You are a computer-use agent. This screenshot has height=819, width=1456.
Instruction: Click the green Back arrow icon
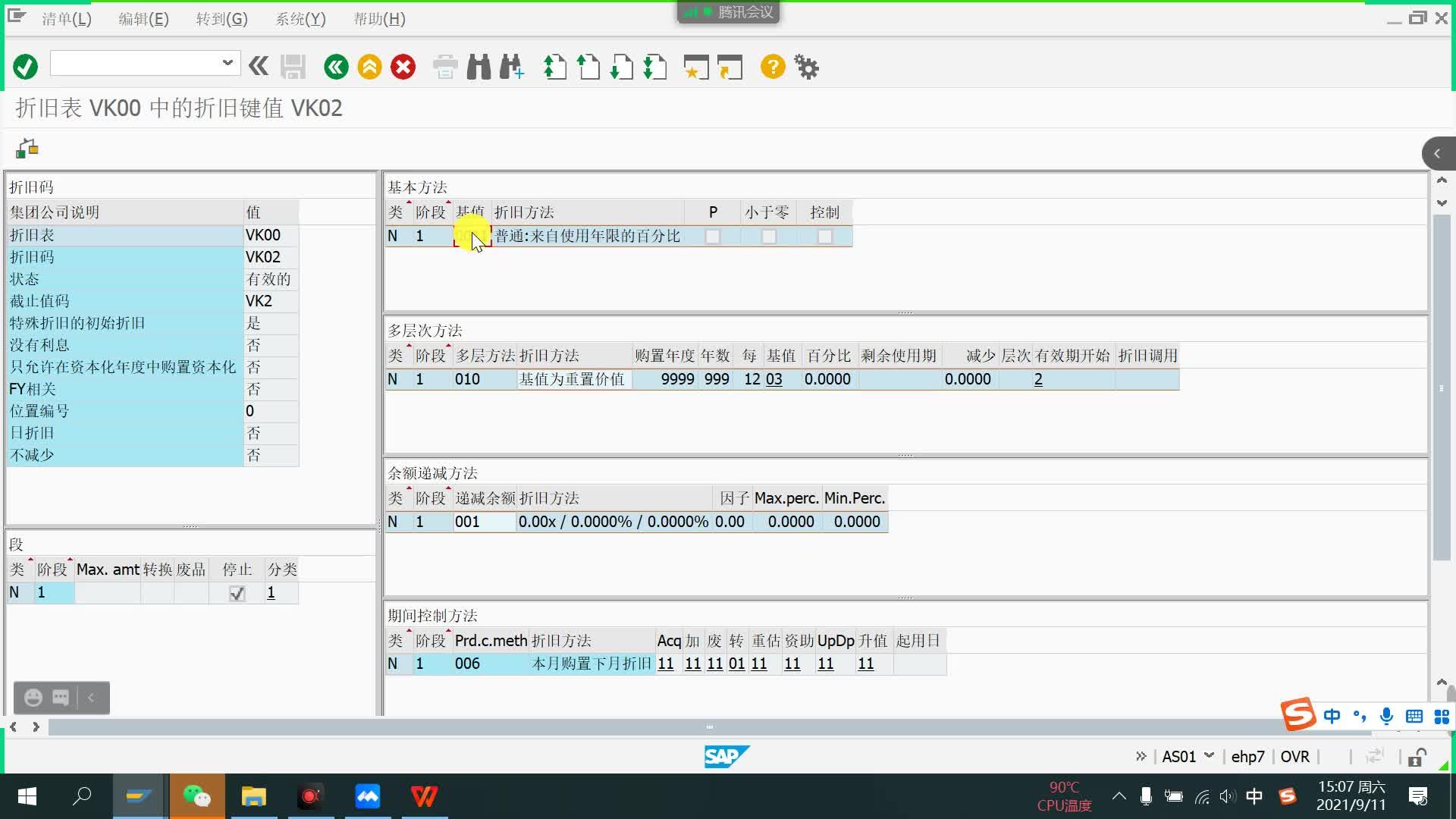click(x=336, y=67)
